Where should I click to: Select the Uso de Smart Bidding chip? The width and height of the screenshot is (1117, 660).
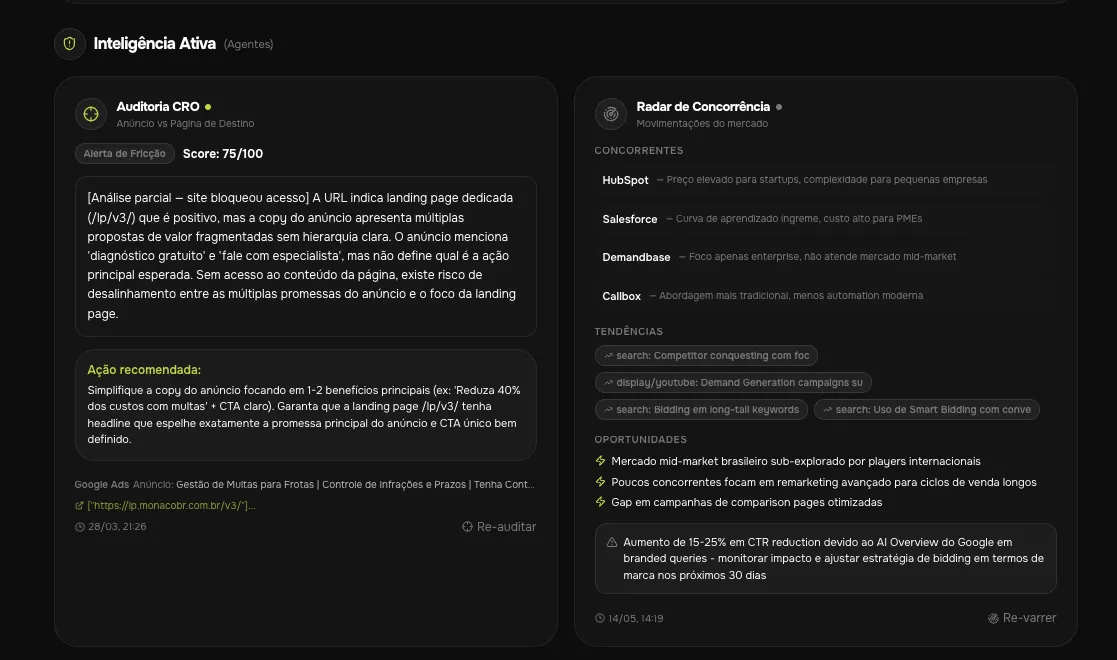pyautogui.click(x=927, y=410)
